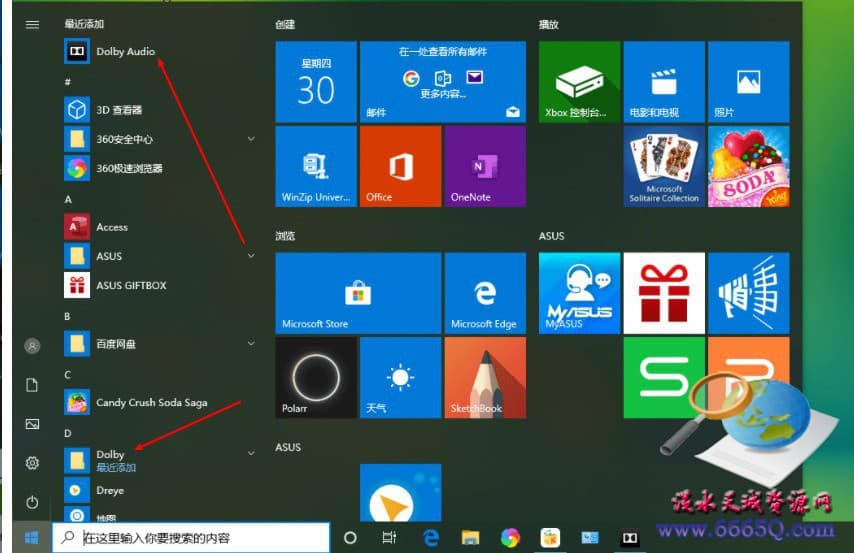The image size is (854, 553).
Task: Click the 浏览 tile group title
Action: (x=285, y=236)
